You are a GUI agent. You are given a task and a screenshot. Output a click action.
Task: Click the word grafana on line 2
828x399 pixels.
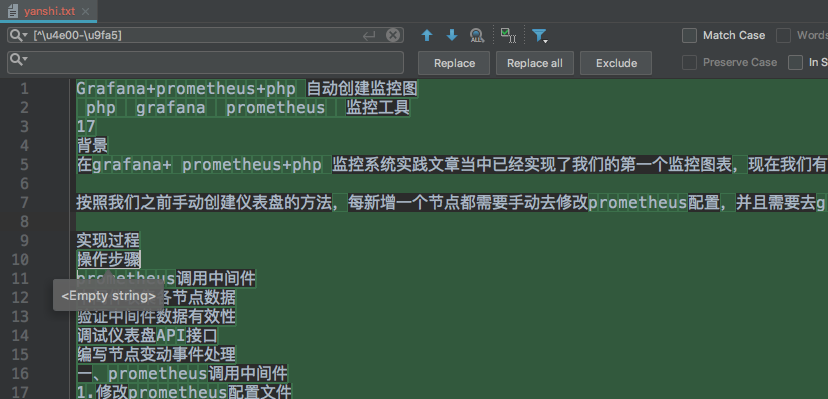(x=171, y=108)
